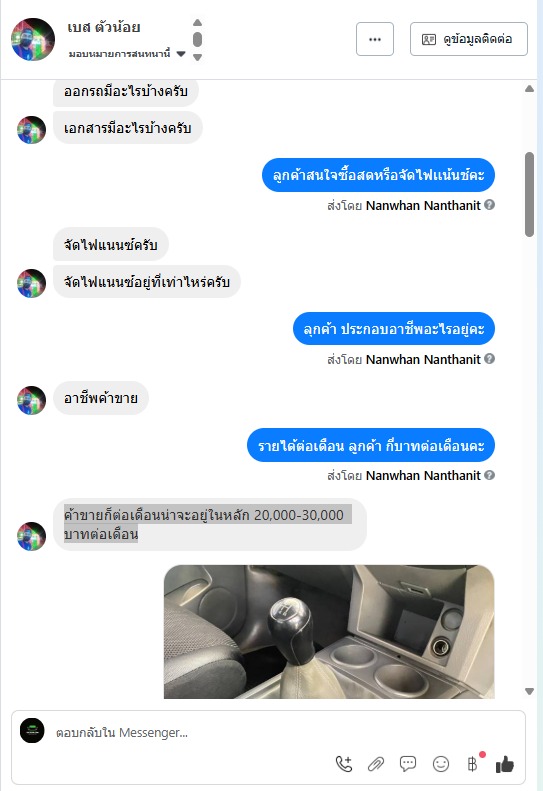This screenshot has height=791, width=543.
Task: Click the page avatar in reply box
Action: (x=32, y=730)
